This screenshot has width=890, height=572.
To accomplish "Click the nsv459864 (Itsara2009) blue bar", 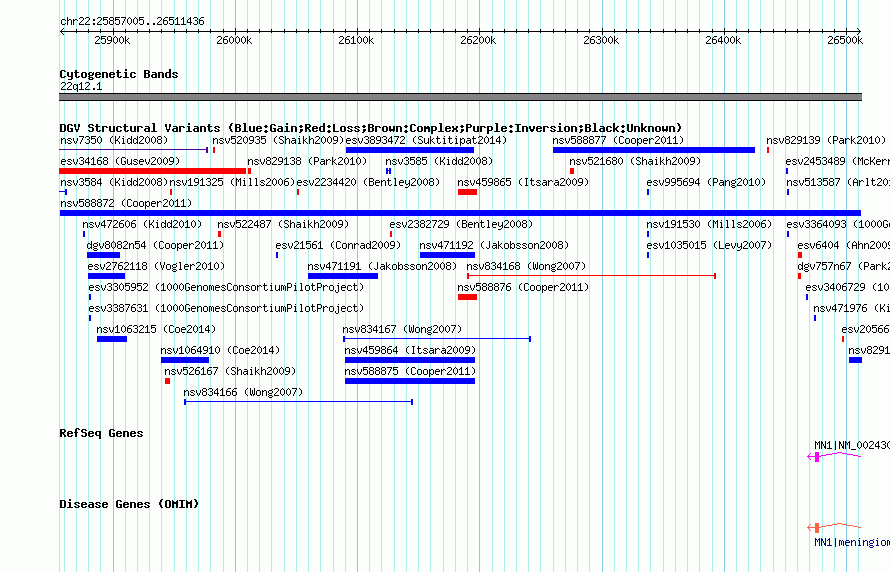I will (x=410, y=360).
